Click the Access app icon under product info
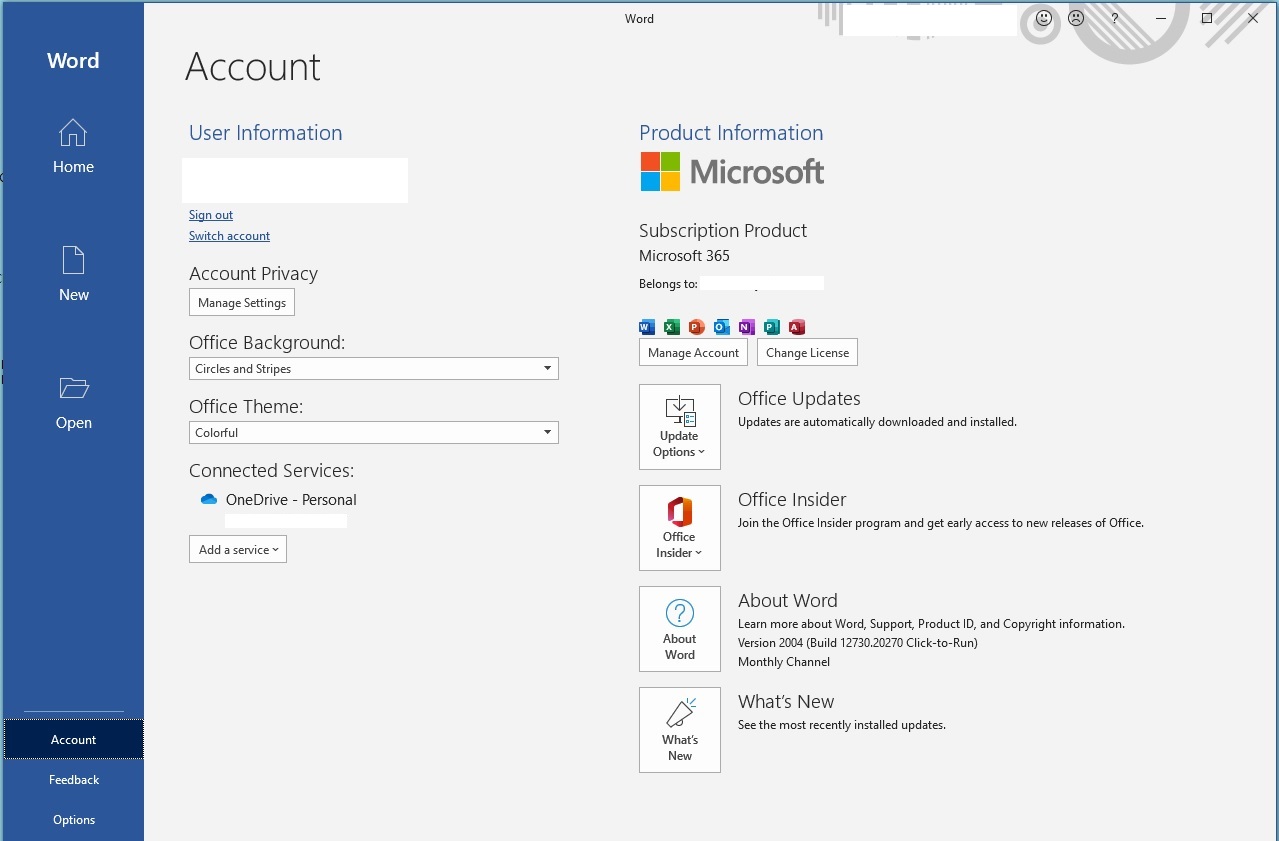The height and width of the screenshot is (841, 1279). tap(797, 327)
